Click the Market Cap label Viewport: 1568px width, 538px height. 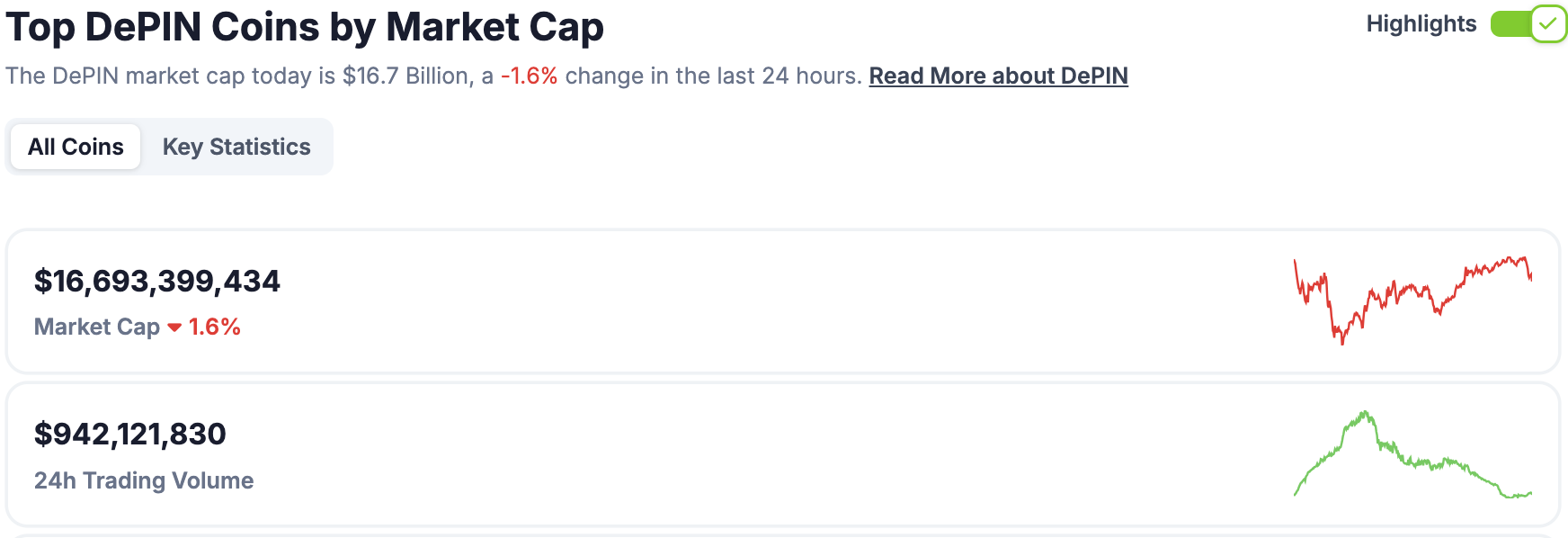(97, 327)
